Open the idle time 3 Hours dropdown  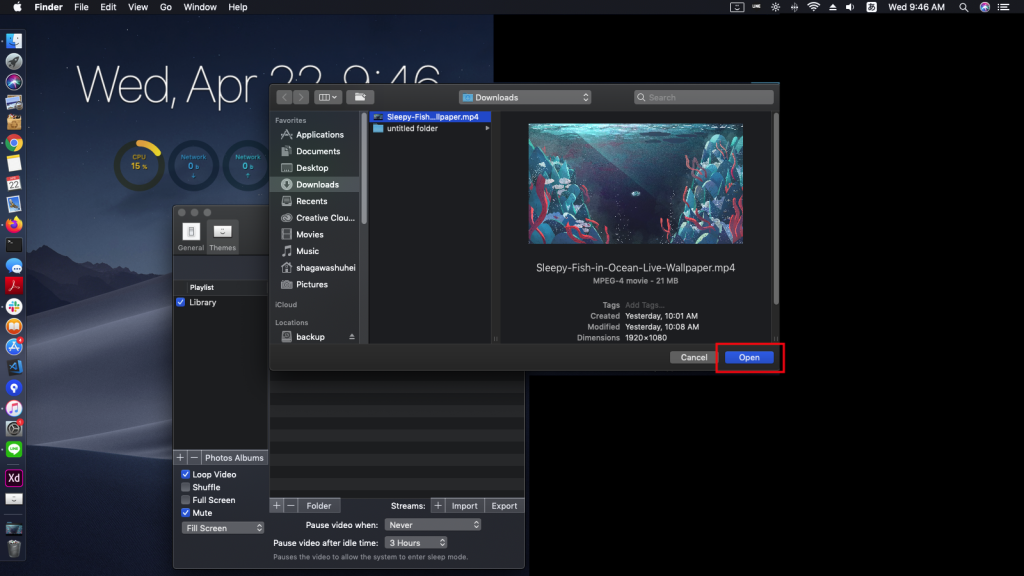[x=416, y=543]
